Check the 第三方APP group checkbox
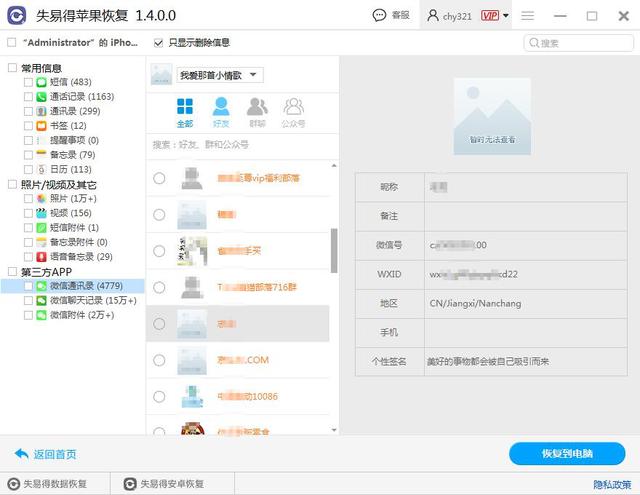 click(12, 271)
